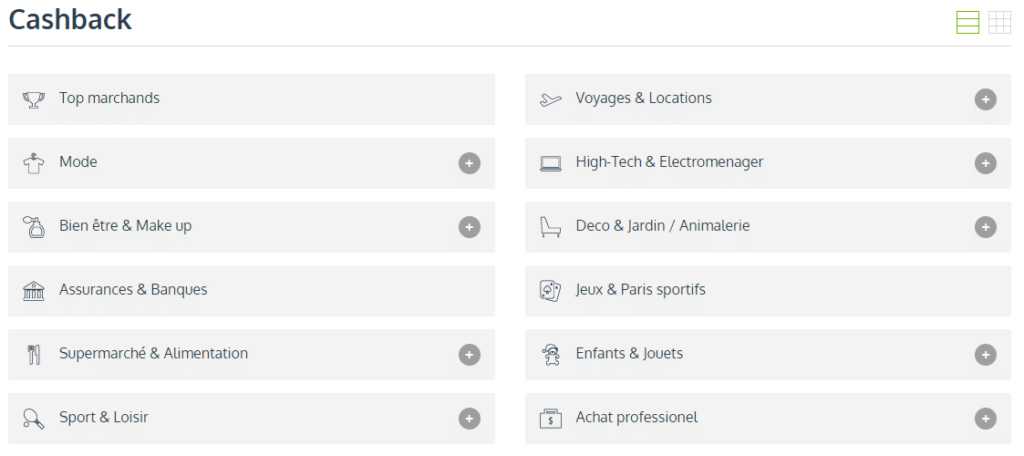The width and height of the screenshot is (1024, 456).
Task: Expand Enfants & Jouets with plus button
Action: [985, 355]
